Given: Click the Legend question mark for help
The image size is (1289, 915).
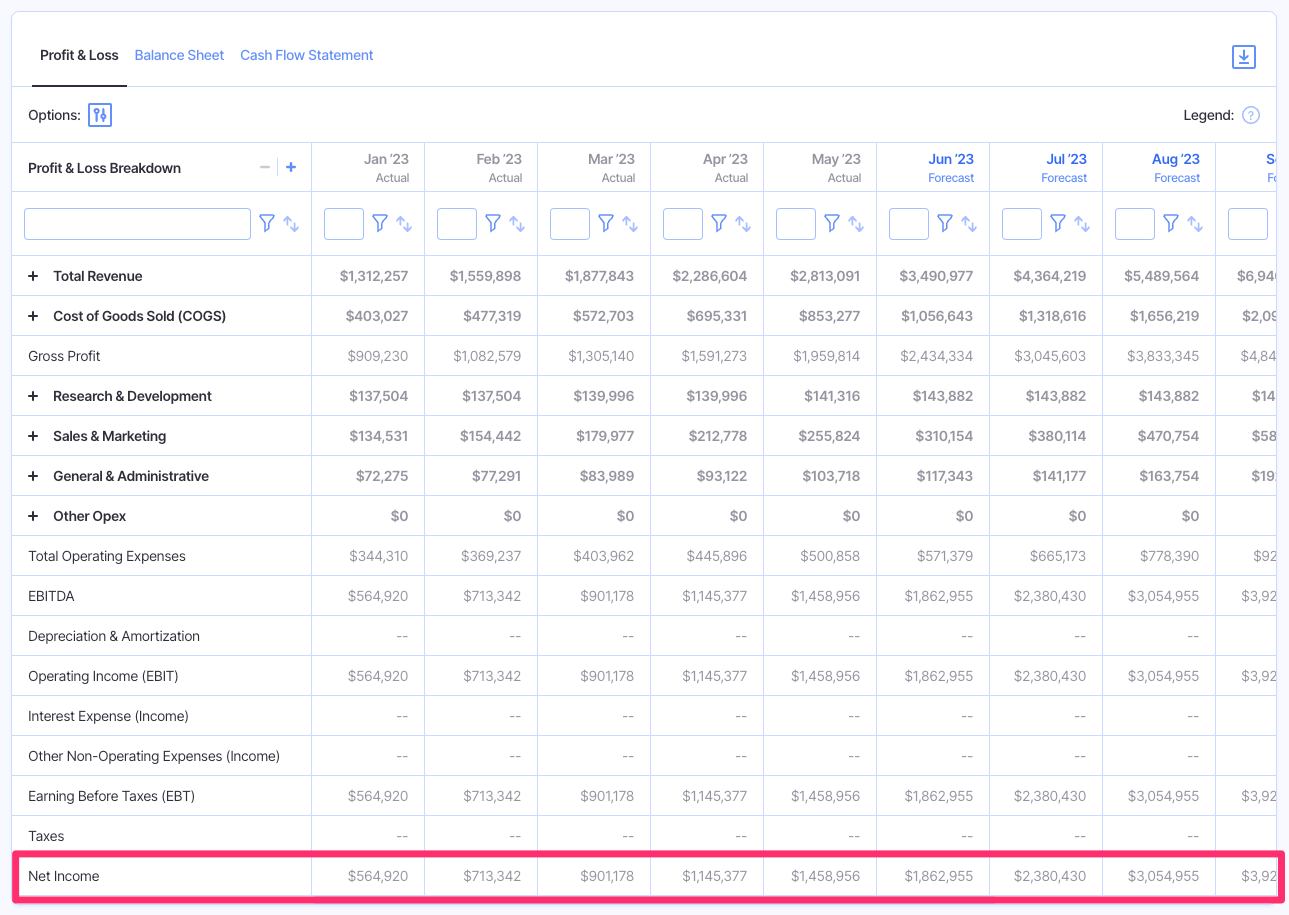Looking at the screenshot, I should [1251, 115].
